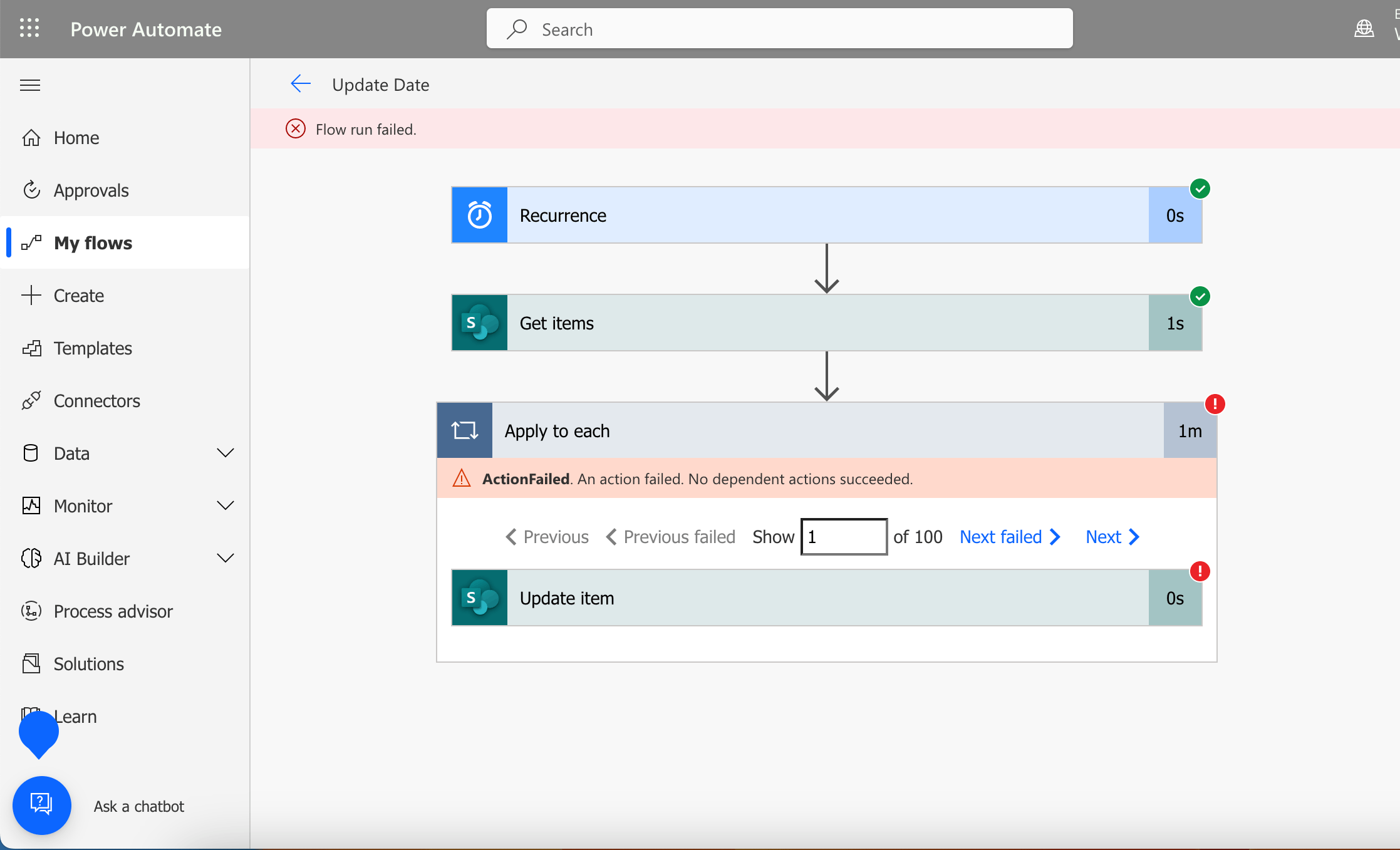Click the Show iteration number field
1400x850 pixels.
click(844, 537)
